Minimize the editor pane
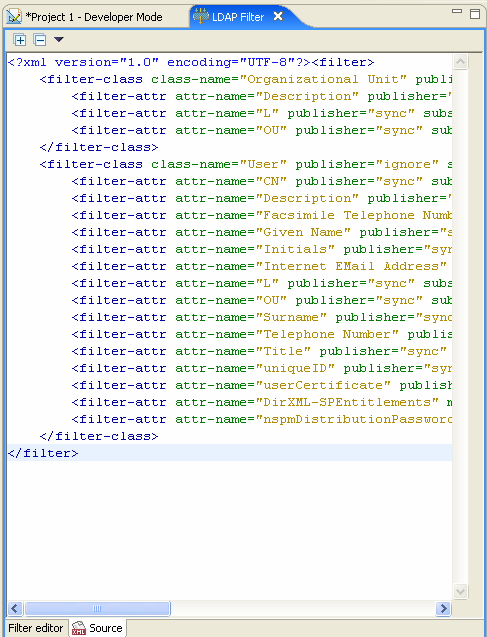The image size is (487, 637). coord(457,11)
